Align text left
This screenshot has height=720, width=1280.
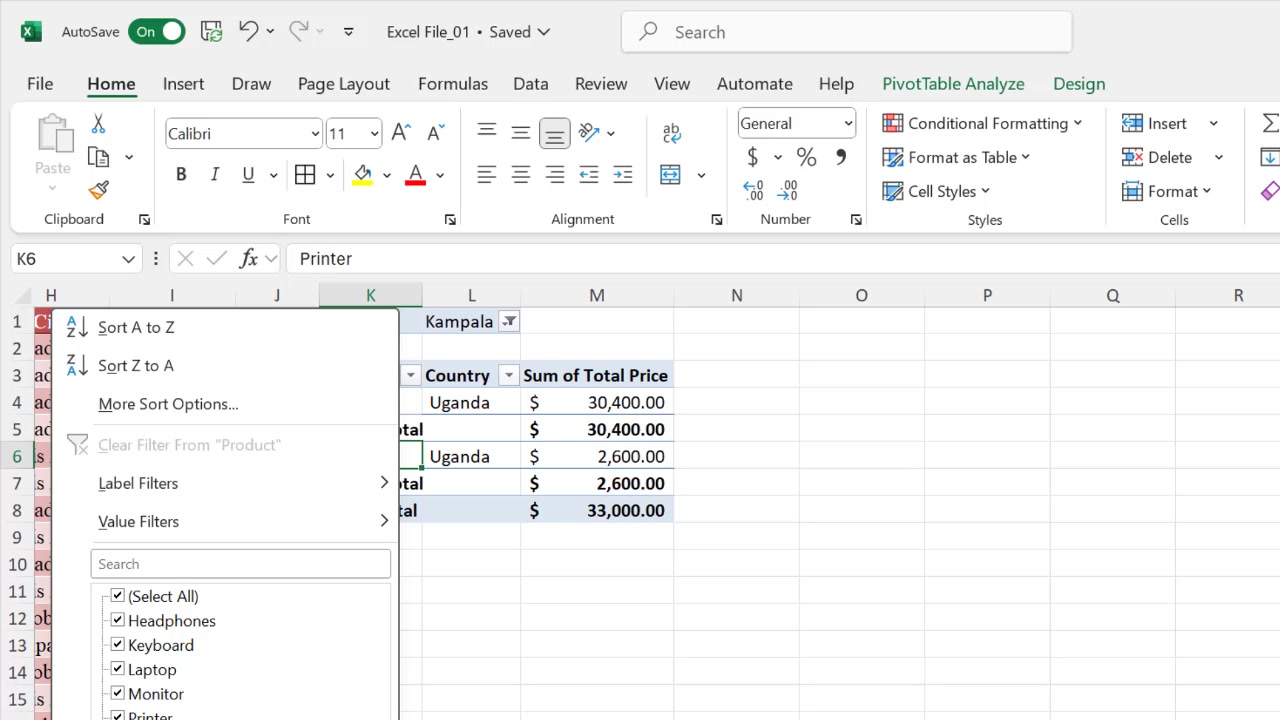point(487,175)
